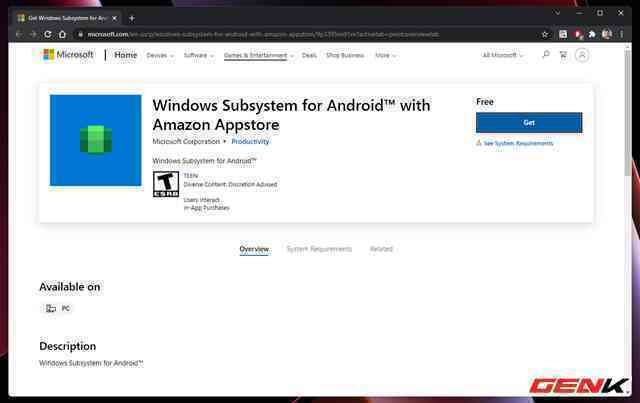Screen dimensions: 640x403
Task: Expand the More navigation dropdown
Action: pyautogui.click(x=386, y=55)
